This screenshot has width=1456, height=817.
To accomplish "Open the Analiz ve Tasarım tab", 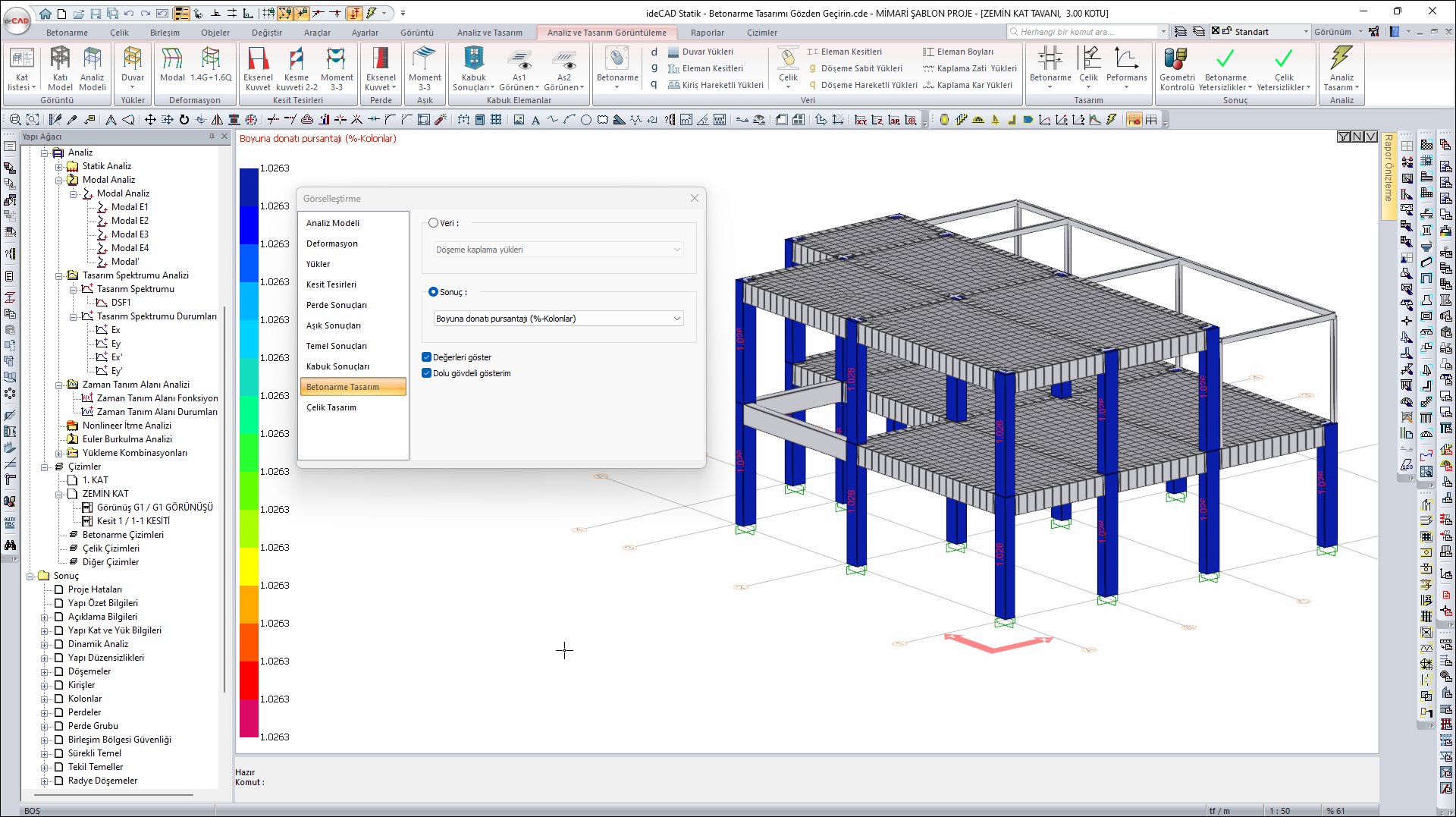I will (489, 33).
